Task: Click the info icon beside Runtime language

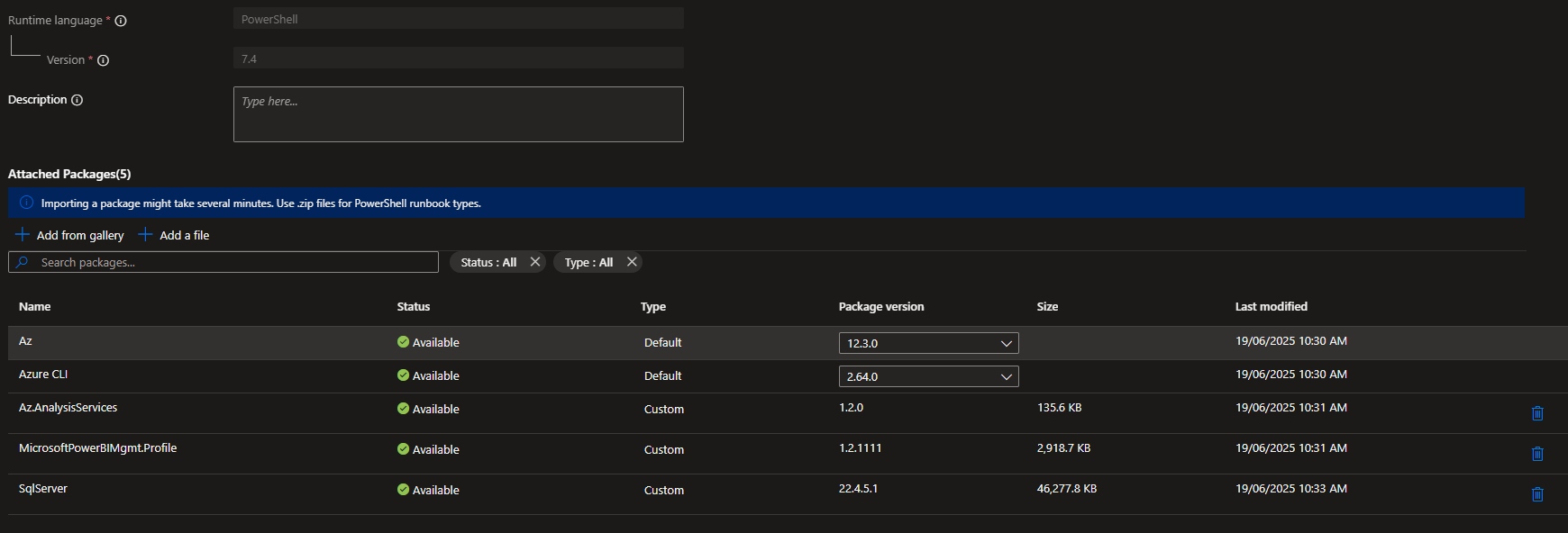Action: click(121, 21)
